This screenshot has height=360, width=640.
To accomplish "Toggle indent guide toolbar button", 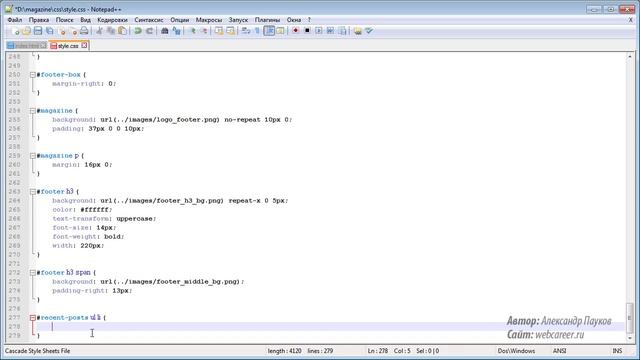I will click(x=269, y=31).
